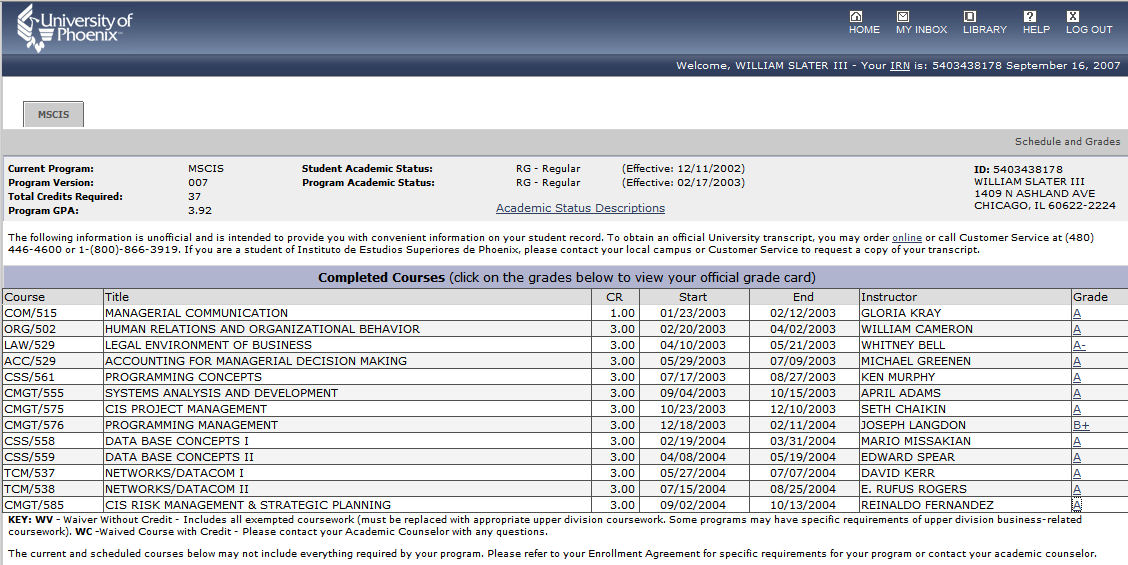The image size is (1128, 565).
Task: Click start date 02/19/2004
Action: [x=693, y=440]
